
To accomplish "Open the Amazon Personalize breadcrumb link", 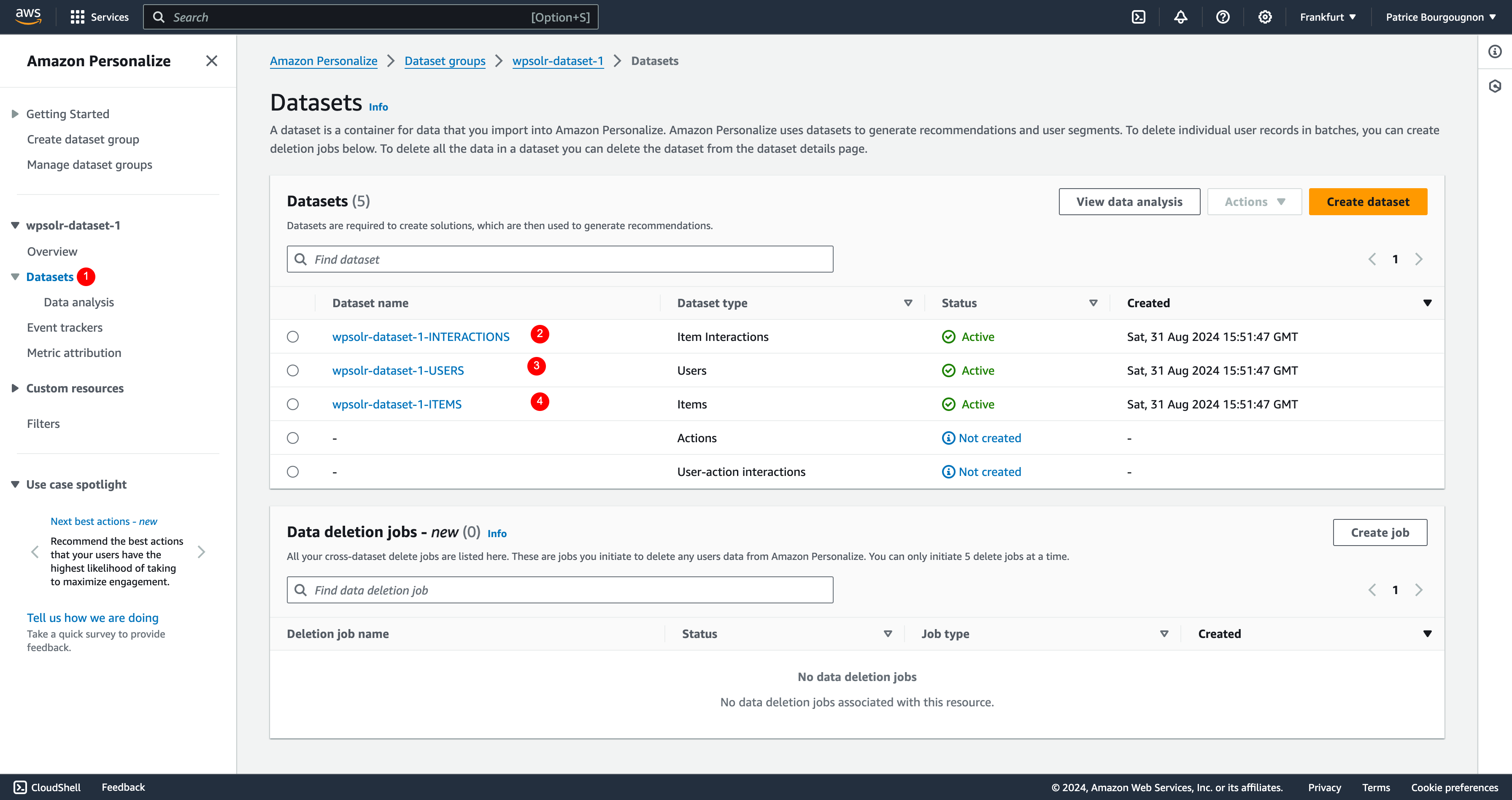I will tap(324, 61).
